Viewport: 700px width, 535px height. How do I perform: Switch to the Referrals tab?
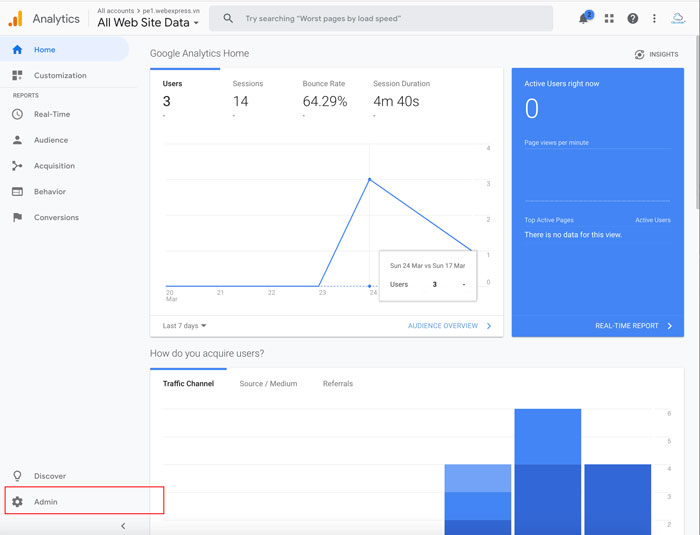coord(337,384)
